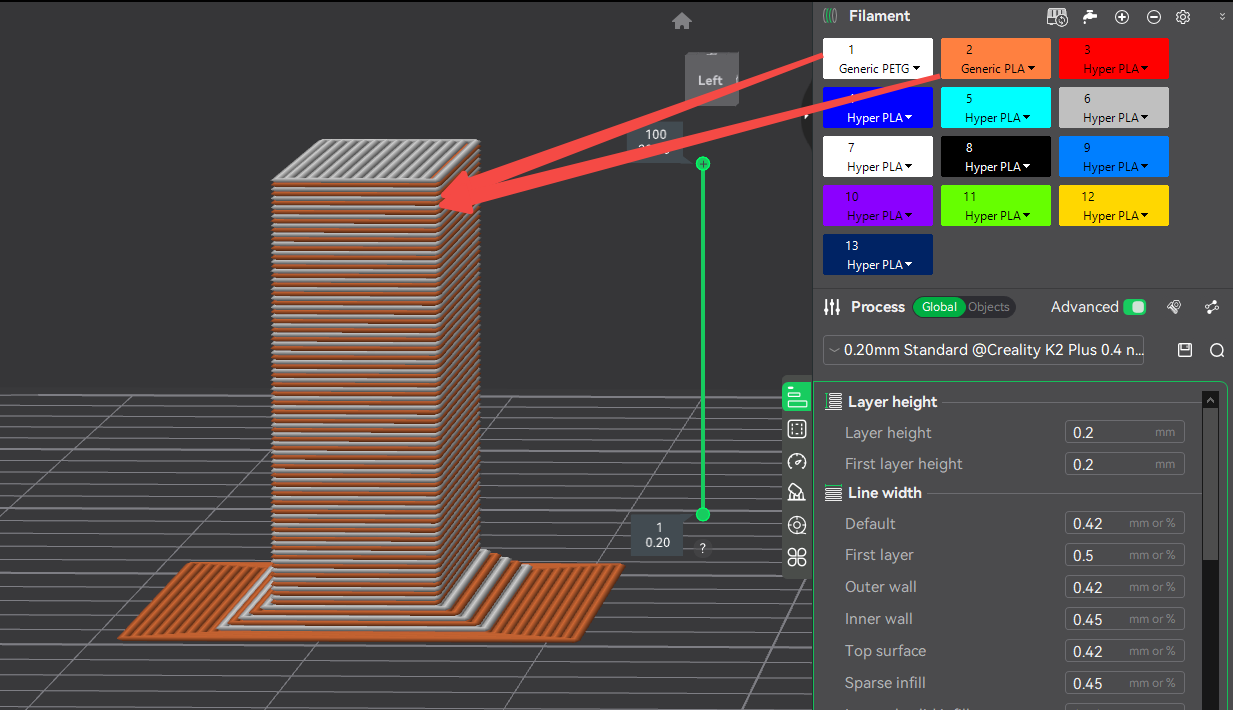Switch process scope to Objects

click(x=989, y=307)
